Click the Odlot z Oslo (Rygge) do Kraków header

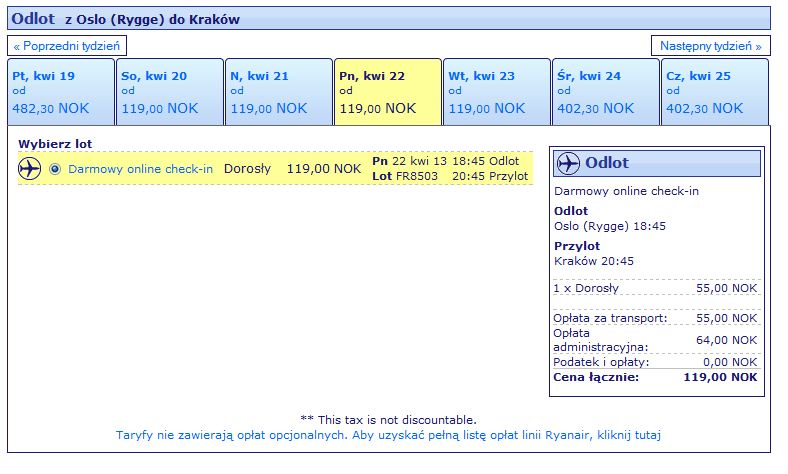point(389,19)
